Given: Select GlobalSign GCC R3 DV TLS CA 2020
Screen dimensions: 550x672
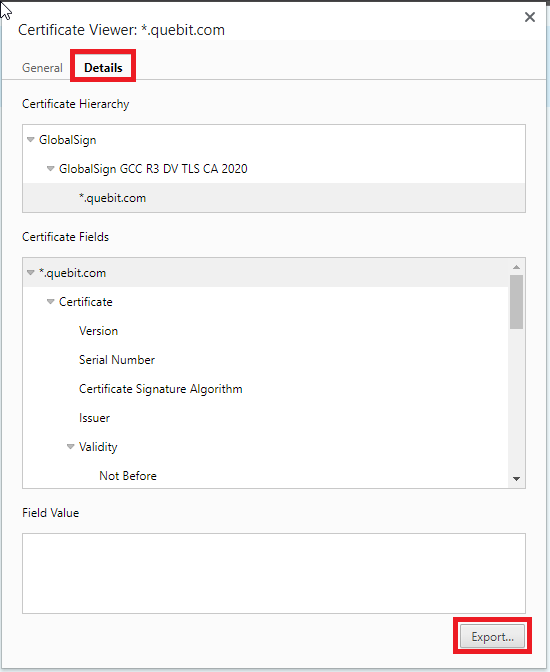Looking at the screenshot, I should 153,168.
